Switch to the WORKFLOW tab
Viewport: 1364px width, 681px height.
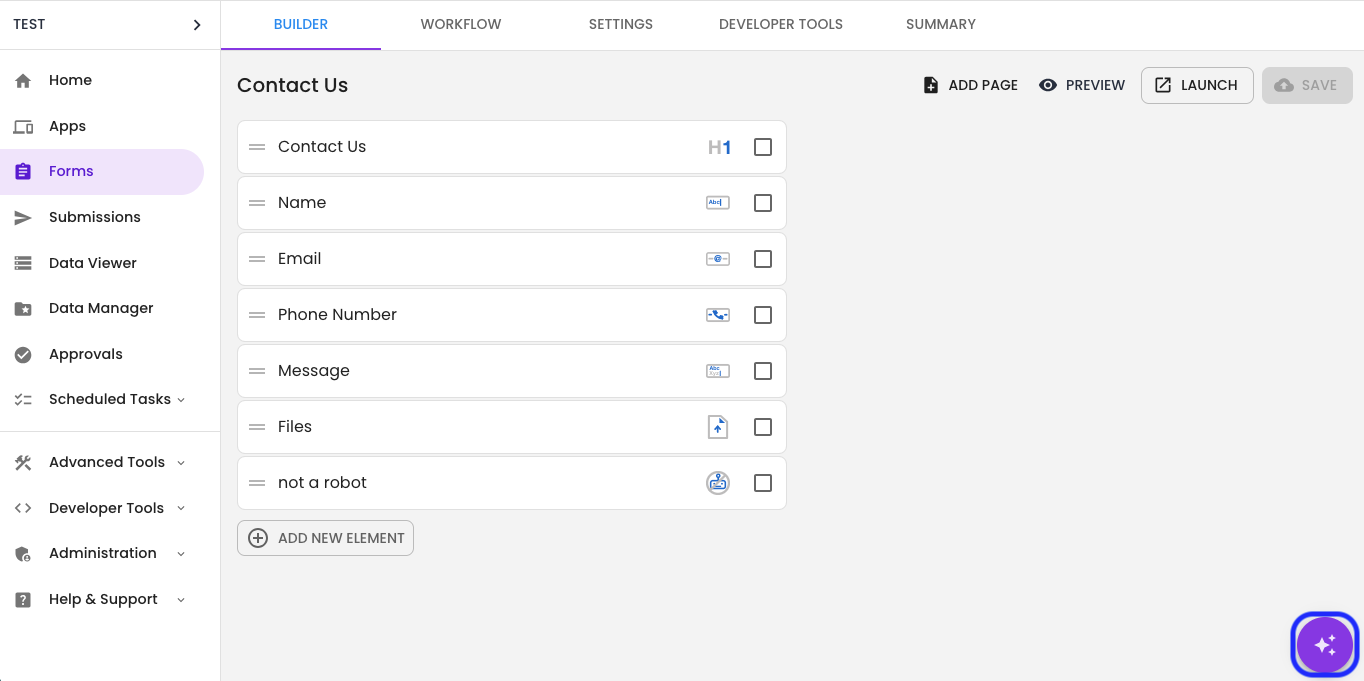461,25
